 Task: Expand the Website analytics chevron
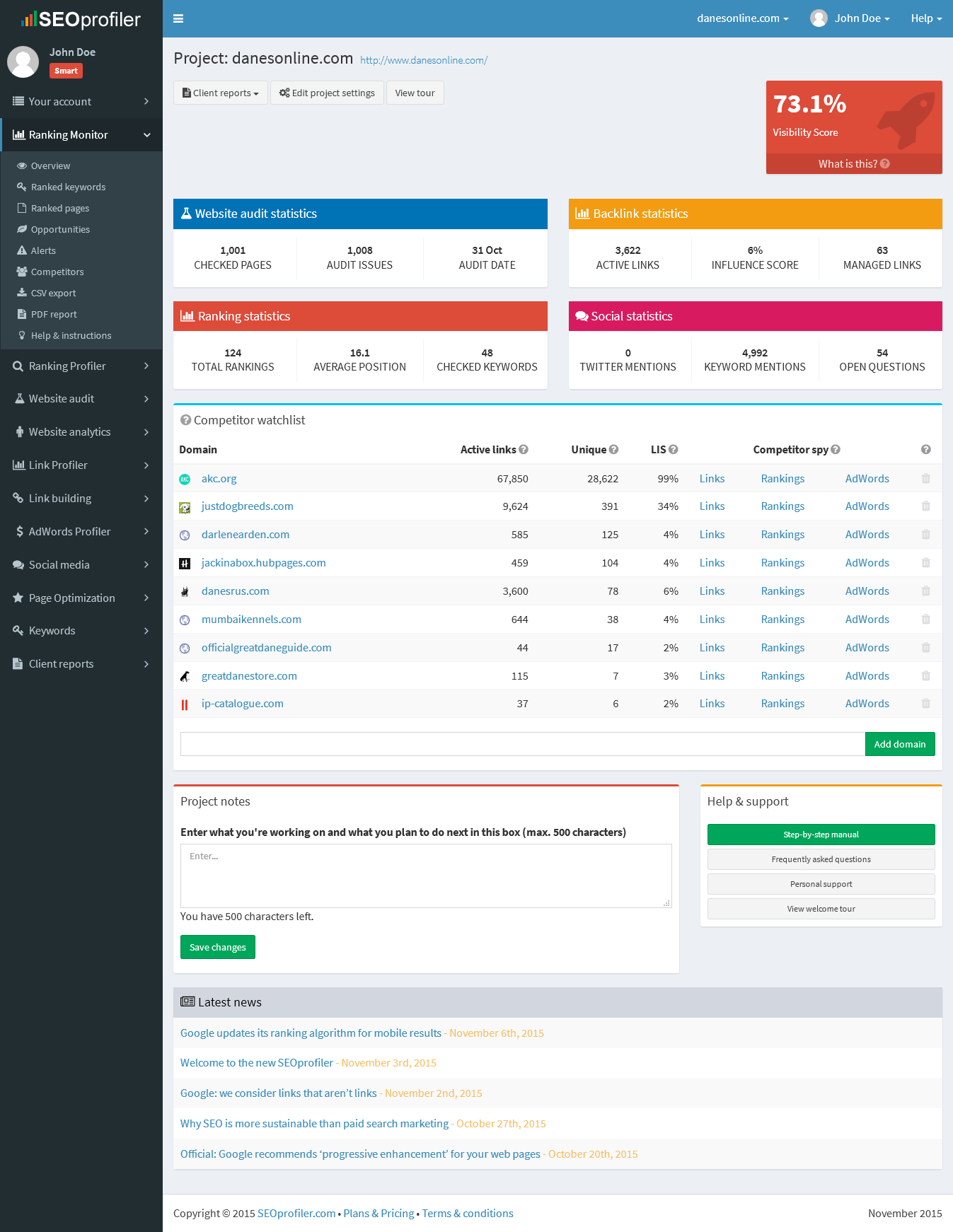tap(146, 431)
